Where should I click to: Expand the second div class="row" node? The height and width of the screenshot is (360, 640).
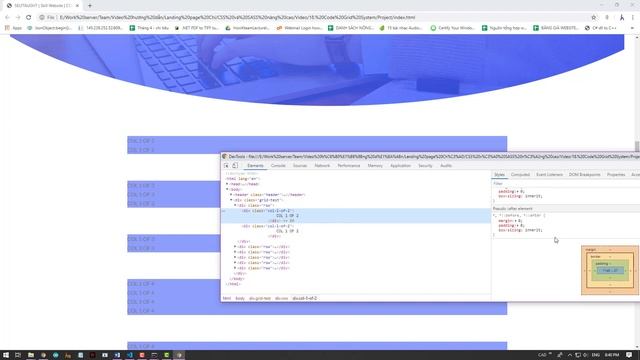(x=235, y=247)
